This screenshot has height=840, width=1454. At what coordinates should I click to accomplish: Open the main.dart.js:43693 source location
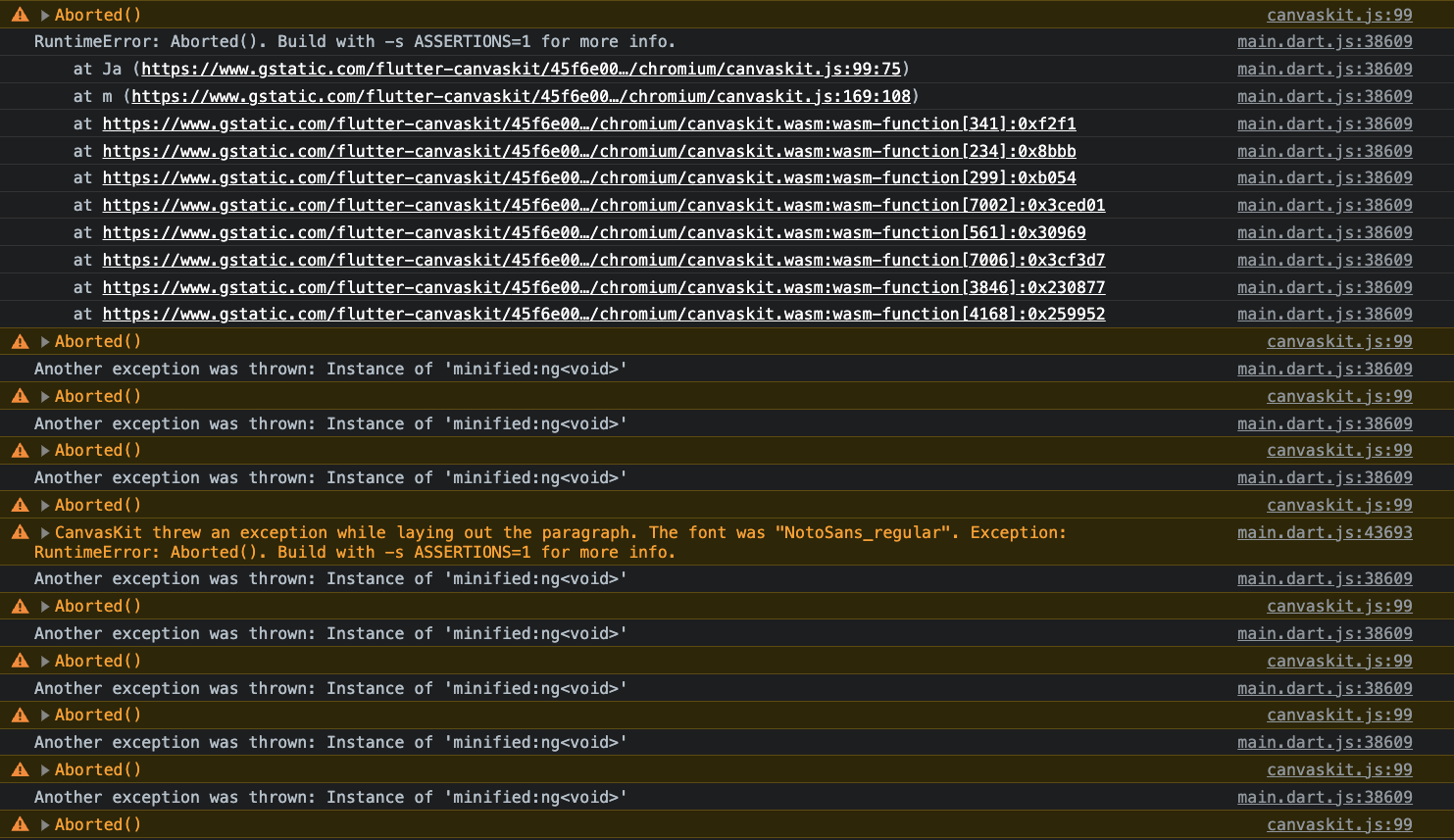(1326, 532)
